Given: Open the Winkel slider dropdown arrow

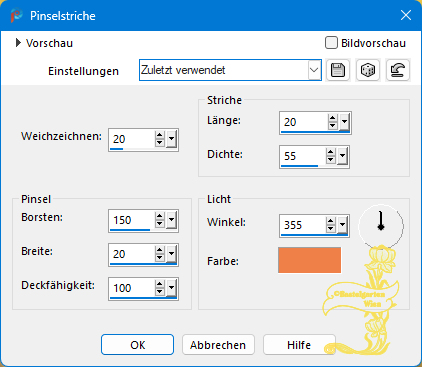Looking at the screenshot, I should (x=342, y=225).
